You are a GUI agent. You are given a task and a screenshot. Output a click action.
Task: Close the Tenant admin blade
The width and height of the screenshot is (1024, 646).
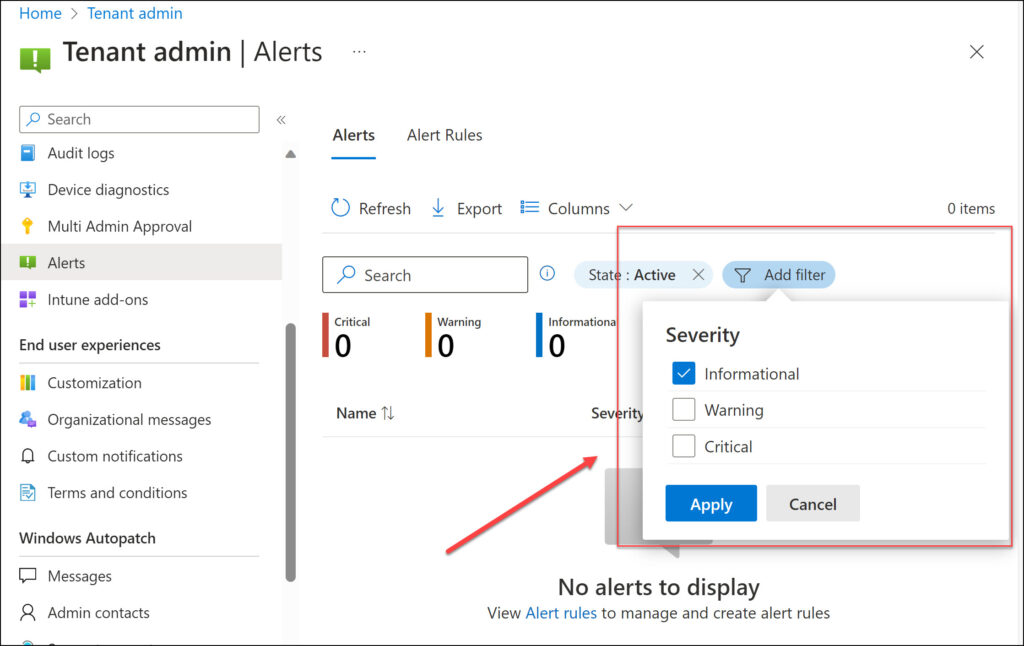pos(976,52)
